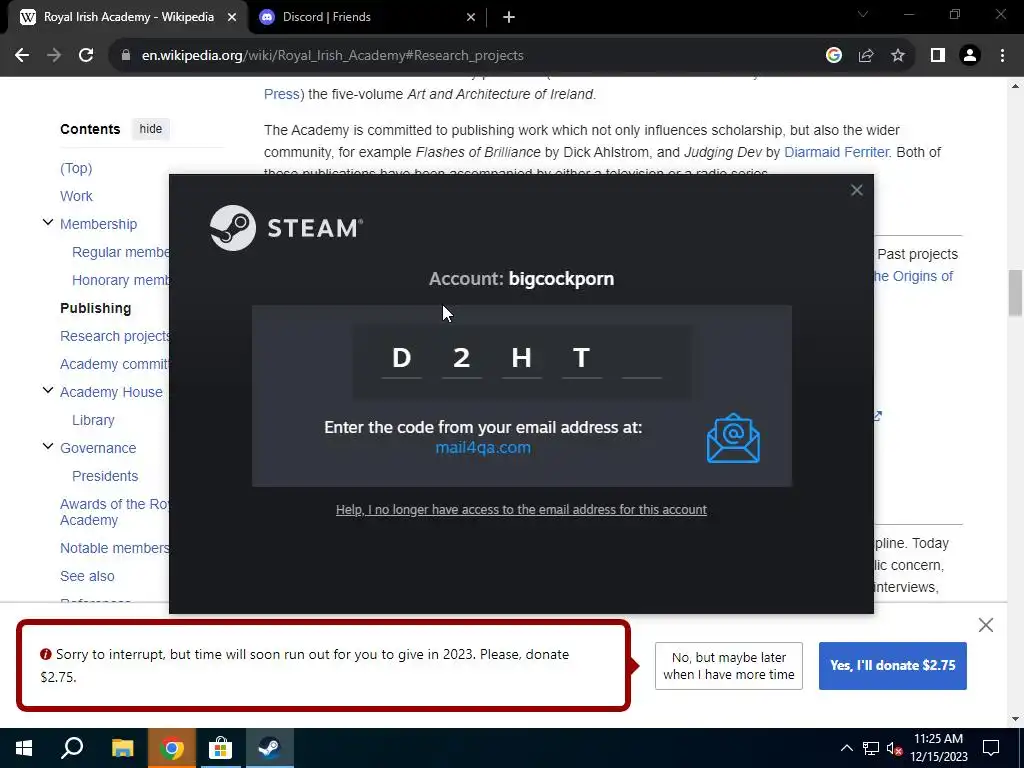Click the network status tray icon
Image resolution: width=1024 pixels, height=768 pixels.
[x=871, y=748]
